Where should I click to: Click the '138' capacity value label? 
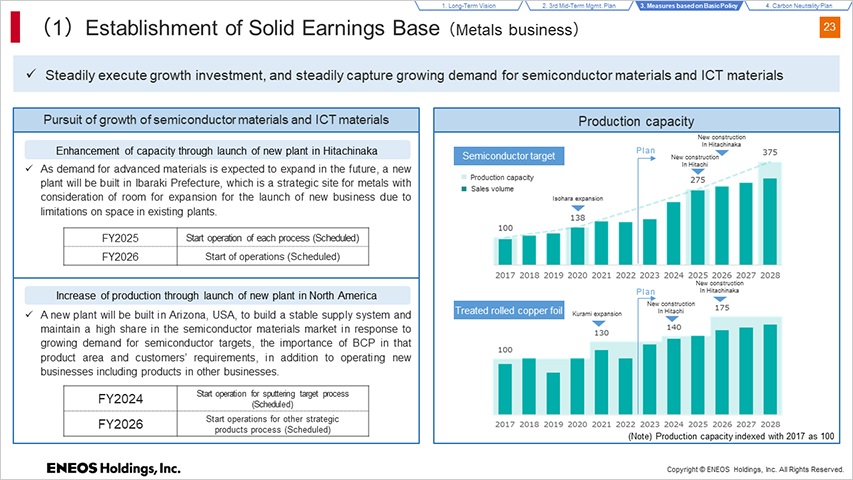(577, 218)
